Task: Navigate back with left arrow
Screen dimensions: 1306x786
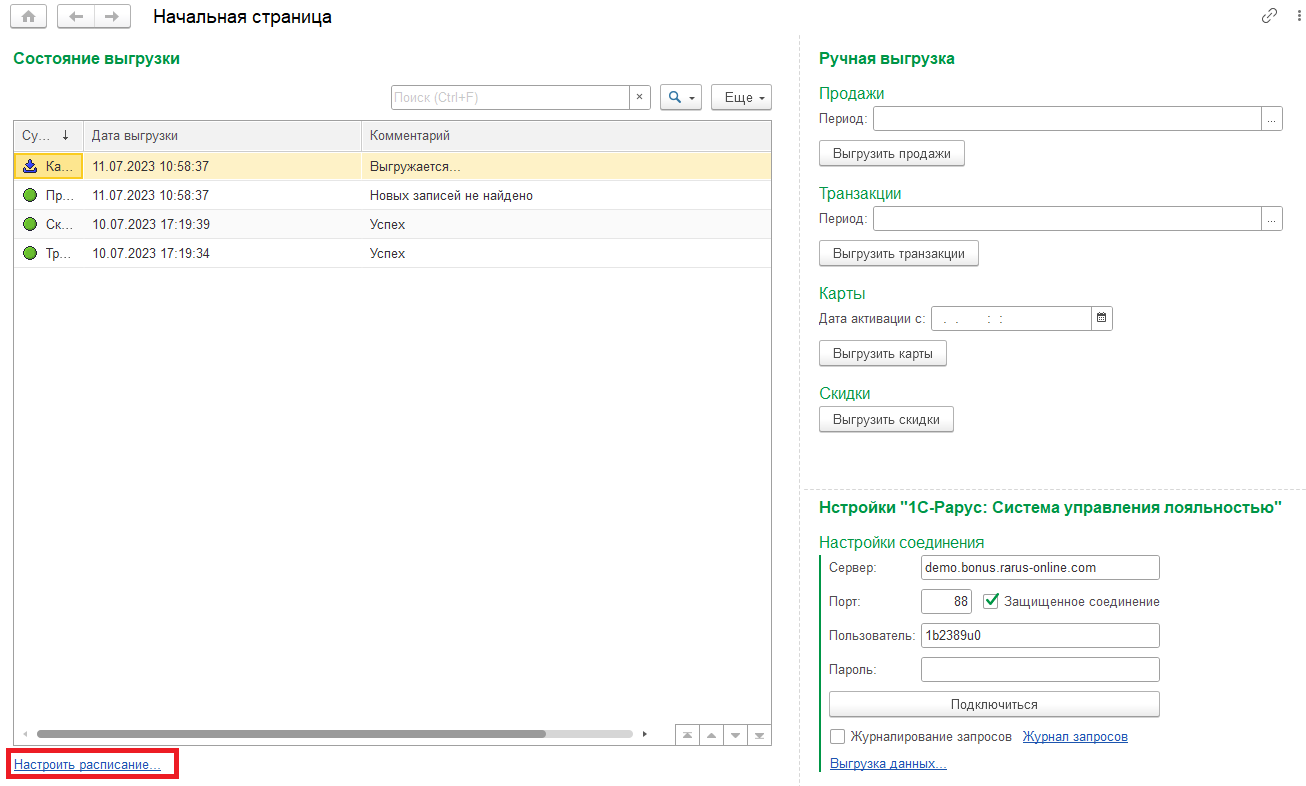Action: [x=76, y=17]
